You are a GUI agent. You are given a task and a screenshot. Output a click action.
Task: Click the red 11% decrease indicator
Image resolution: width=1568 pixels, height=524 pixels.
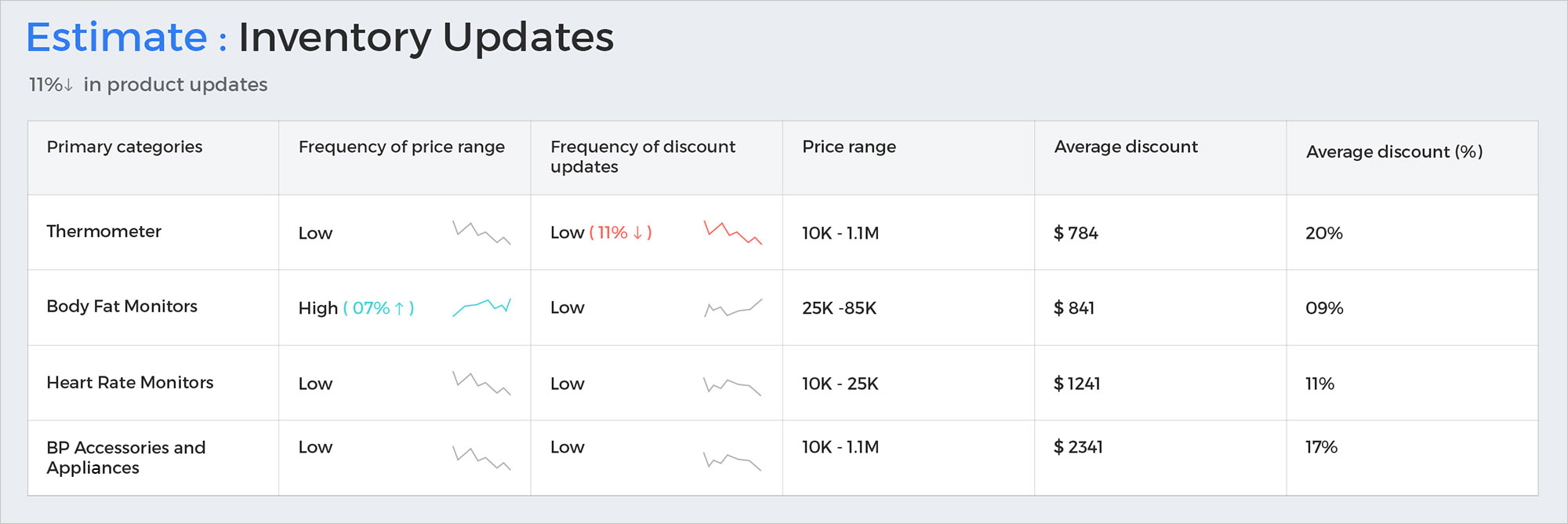click(620, 233)
